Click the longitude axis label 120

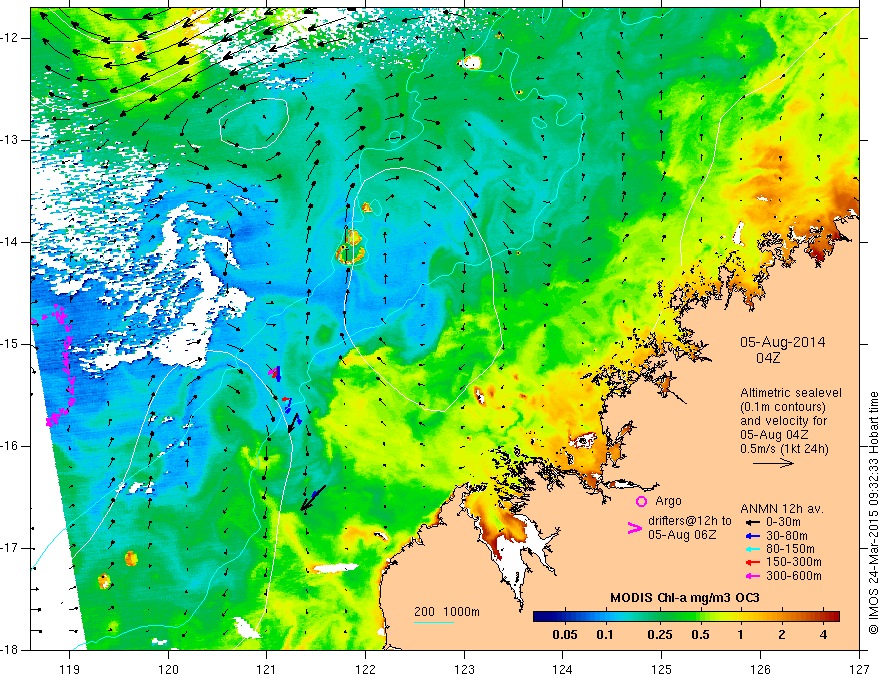[168, 669]
